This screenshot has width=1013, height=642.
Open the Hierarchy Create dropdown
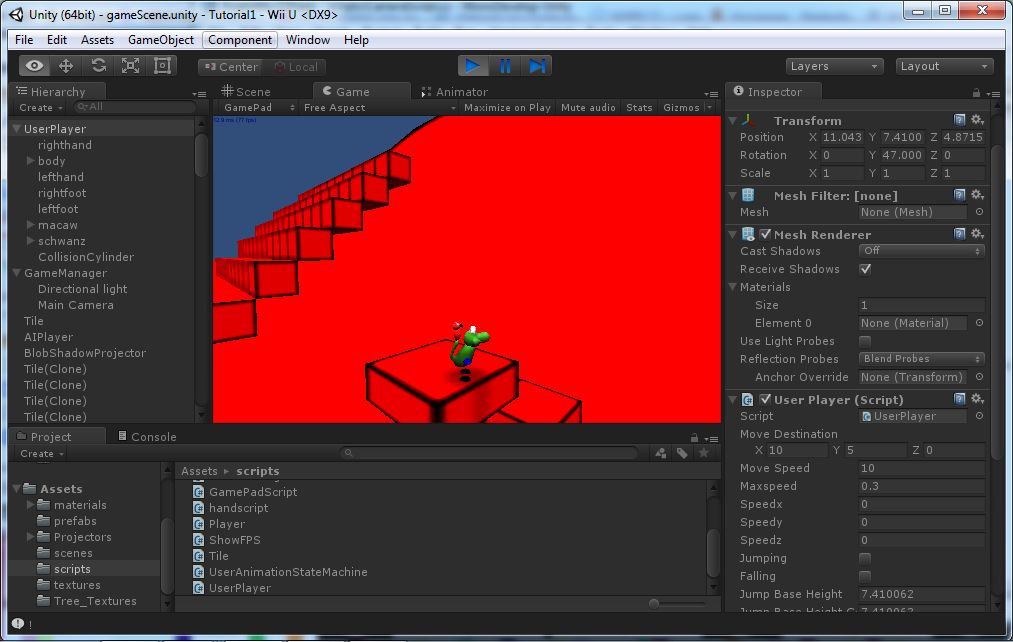click(41, 108)
